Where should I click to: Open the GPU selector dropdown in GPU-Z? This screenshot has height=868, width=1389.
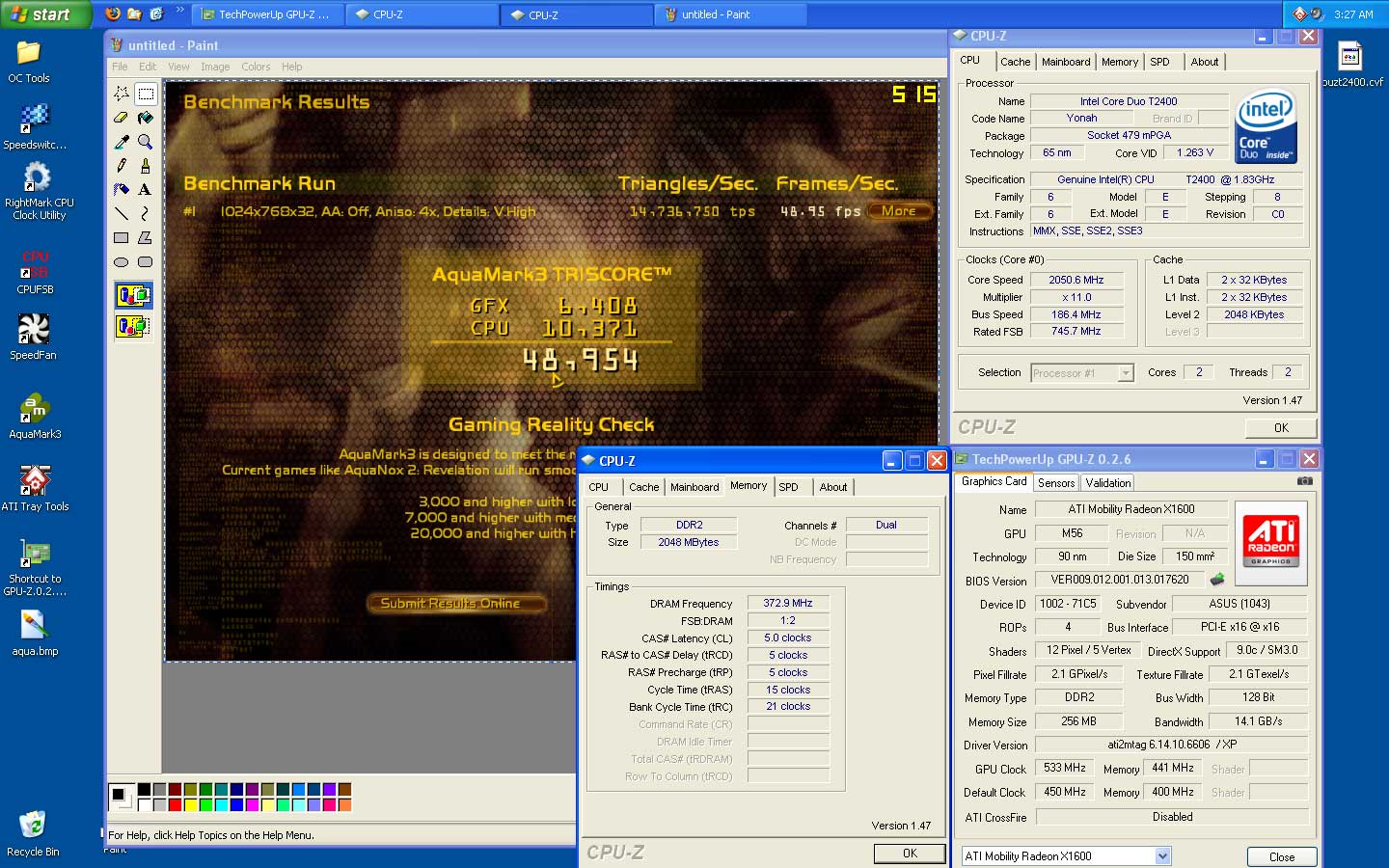click(x=1162, y=855)
